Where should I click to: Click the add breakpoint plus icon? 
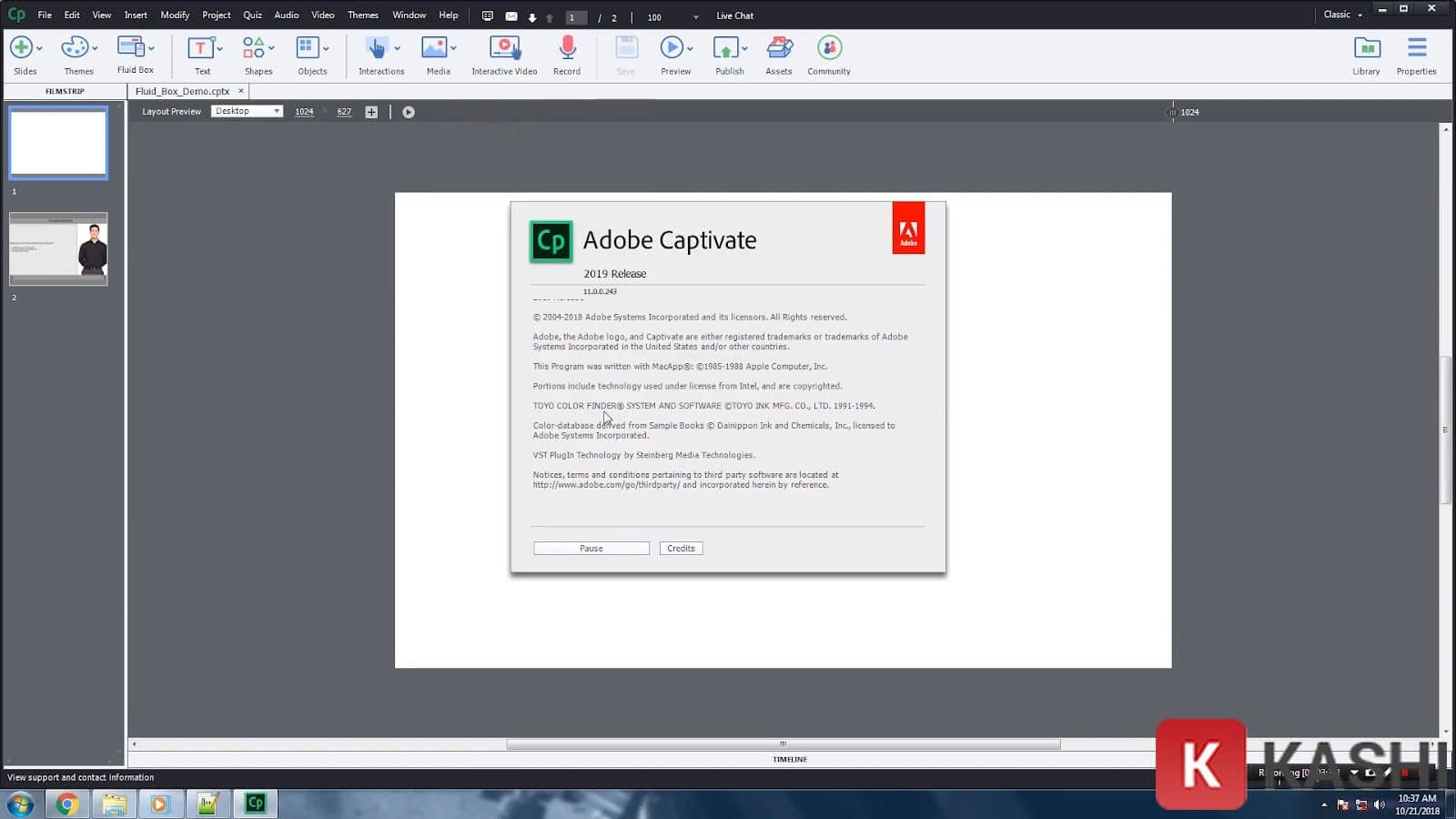click(x=371, y=112)
